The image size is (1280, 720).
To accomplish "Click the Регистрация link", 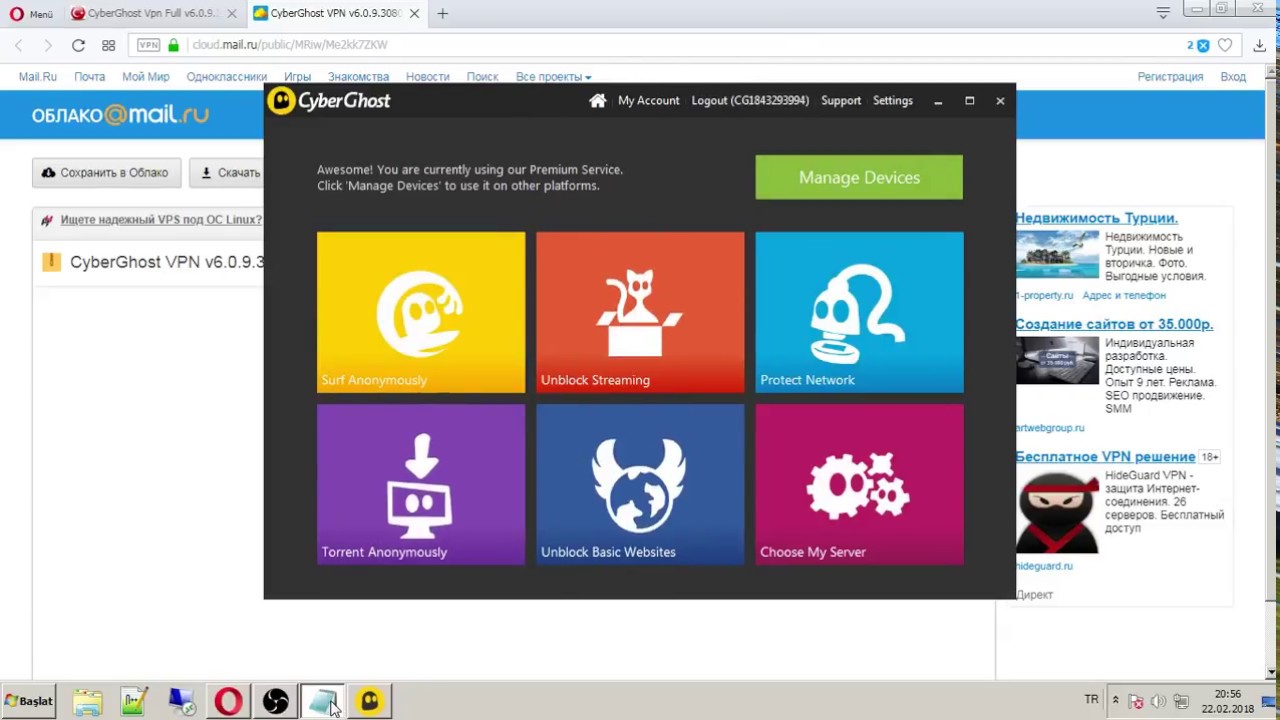I will (x=1170, y=77).
